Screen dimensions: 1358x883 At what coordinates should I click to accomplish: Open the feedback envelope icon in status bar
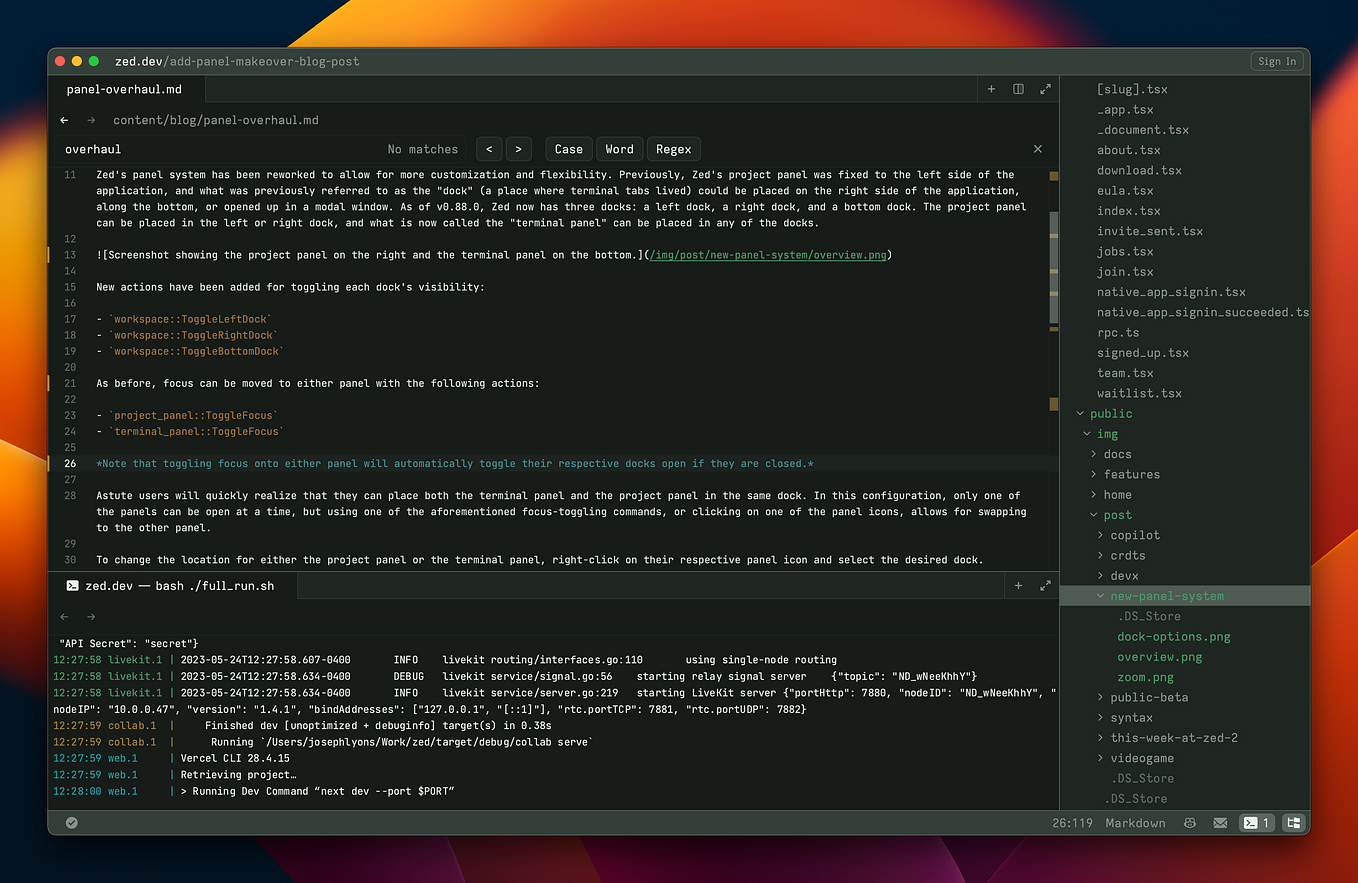(1220, 822)
